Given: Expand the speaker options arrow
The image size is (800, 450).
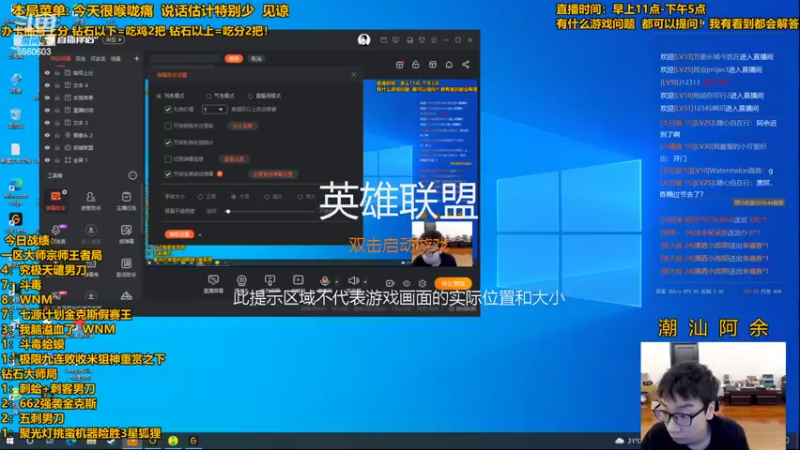Looking at the screenshot, I should point(365,282).
